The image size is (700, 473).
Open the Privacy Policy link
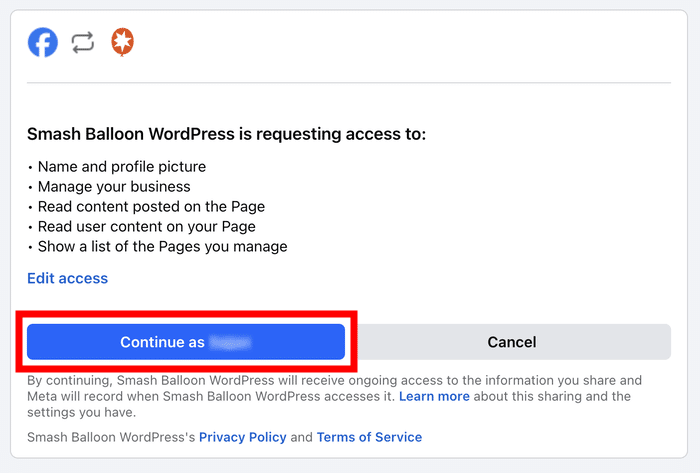coord(243,437)
